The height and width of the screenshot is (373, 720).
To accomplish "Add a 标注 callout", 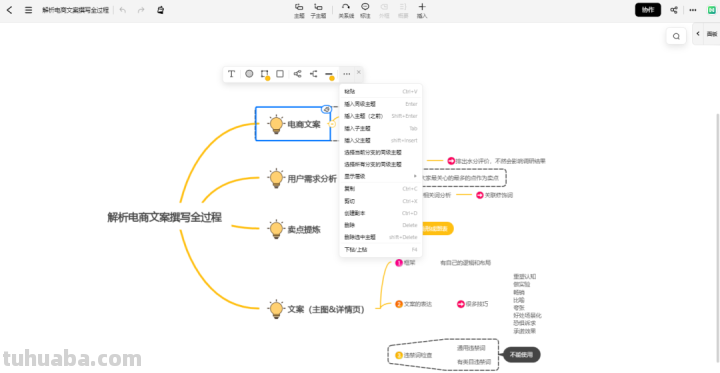I will (x=365, y=11).
